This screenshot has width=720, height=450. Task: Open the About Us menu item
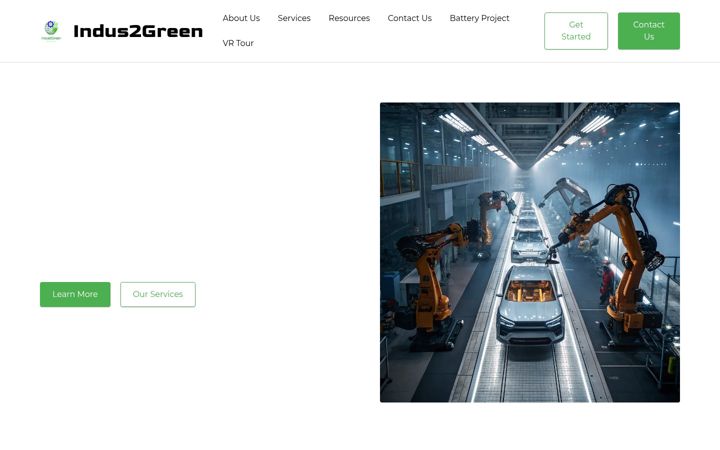241,18
